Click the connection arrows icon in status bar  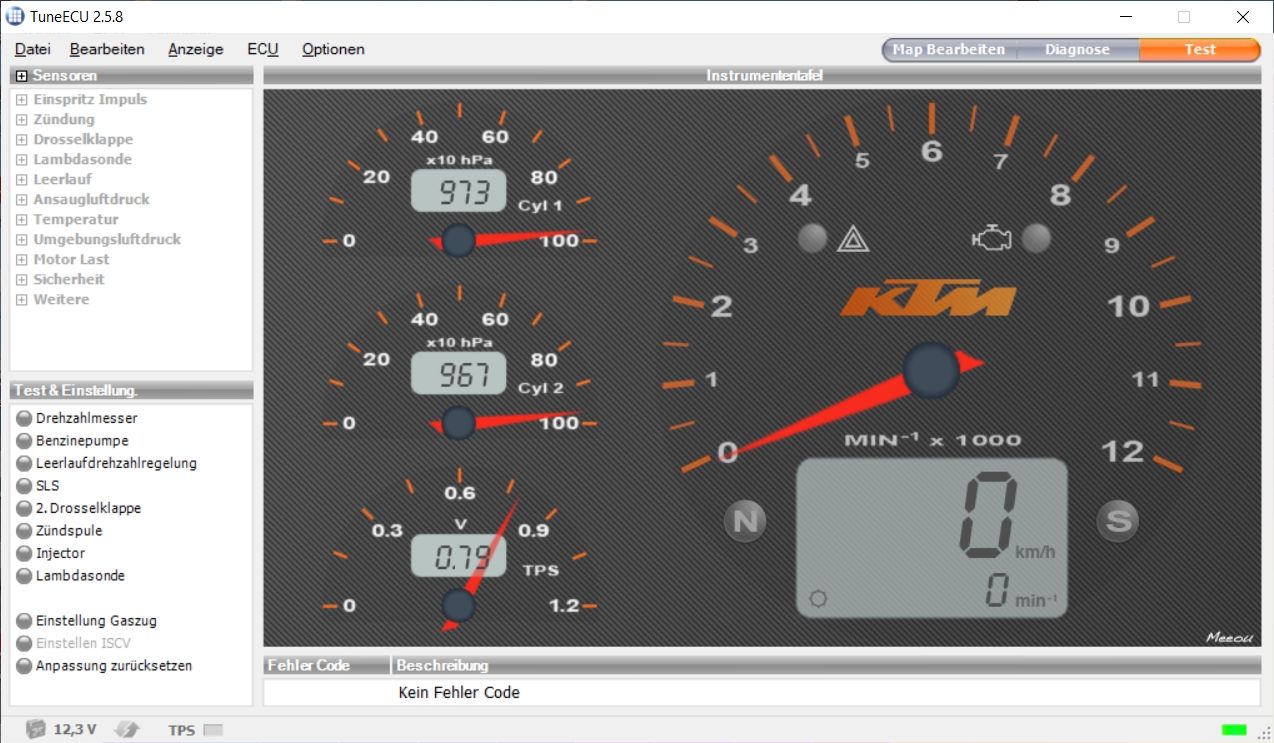pos(127,729)
